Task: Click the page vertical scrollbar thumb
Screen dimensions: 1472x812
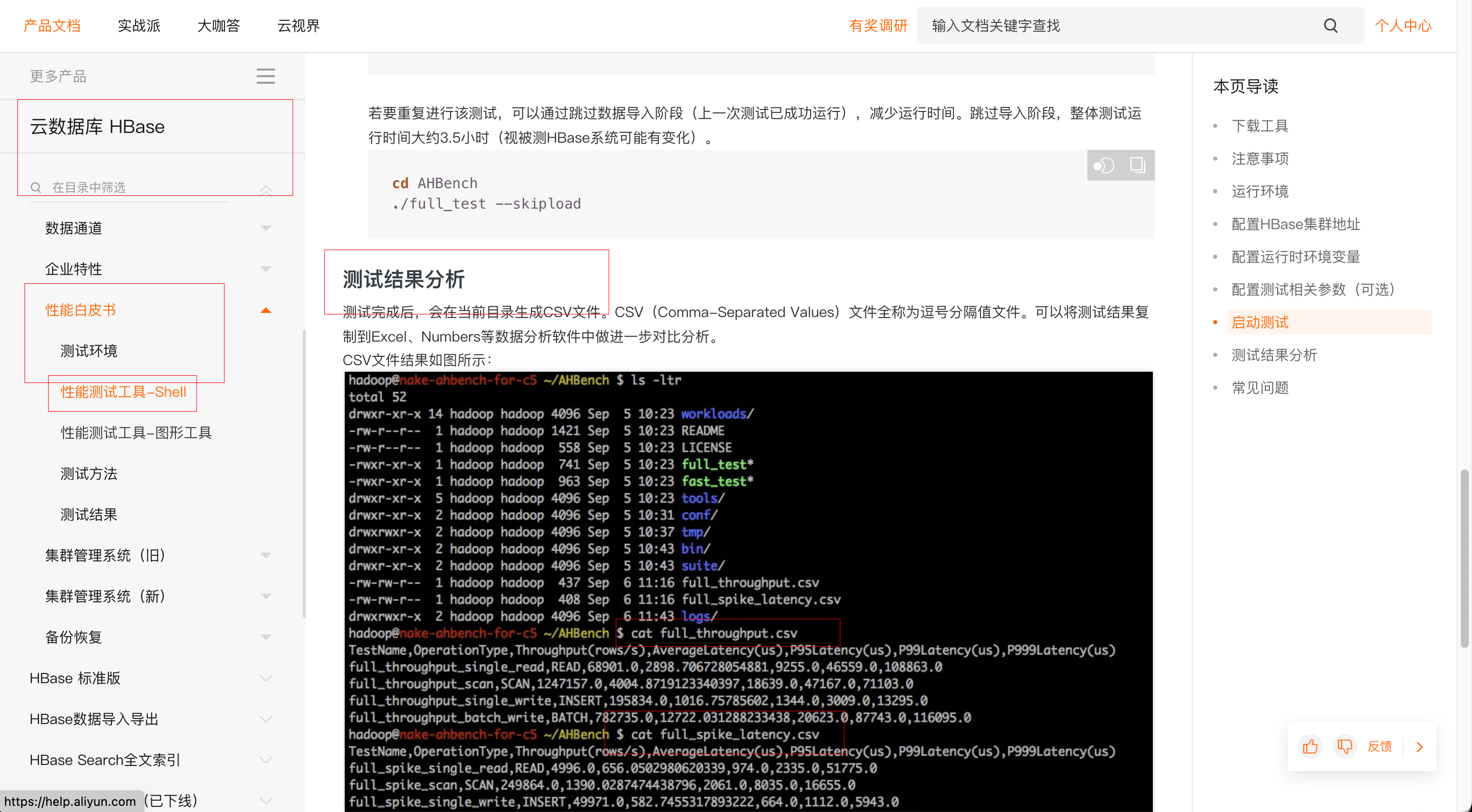Action: click(1464, 558)
